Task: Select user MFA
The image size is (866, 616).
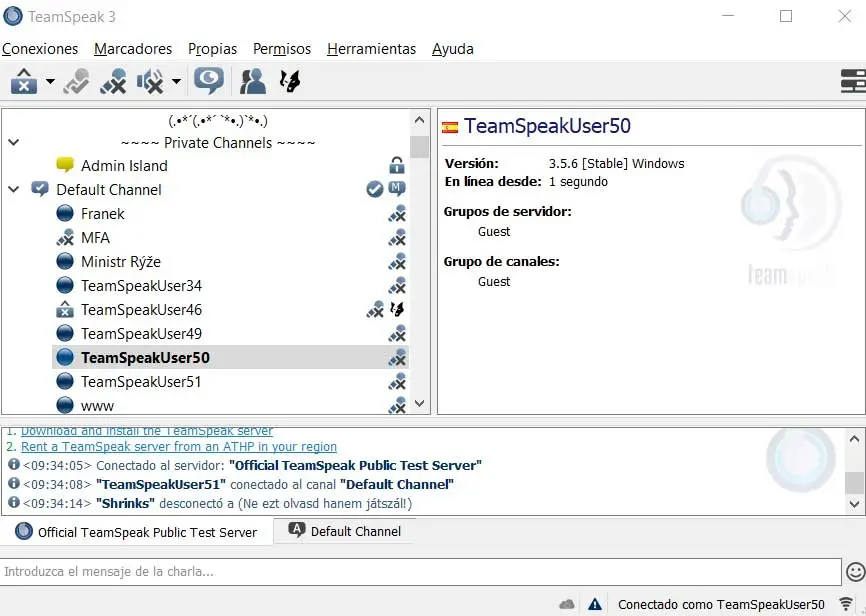Action: 96,238
